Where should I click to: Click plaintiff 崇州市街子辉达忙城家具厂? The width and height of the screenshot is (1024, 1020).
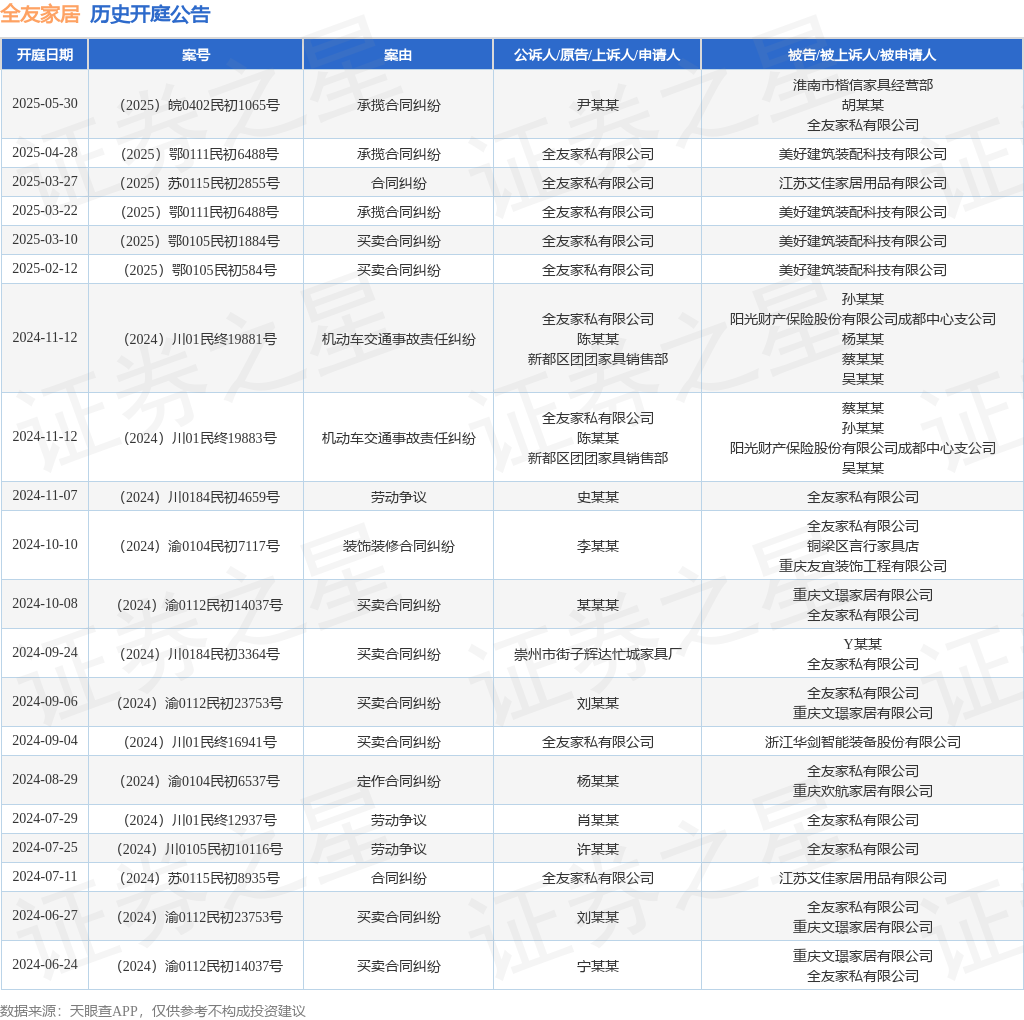598,654
